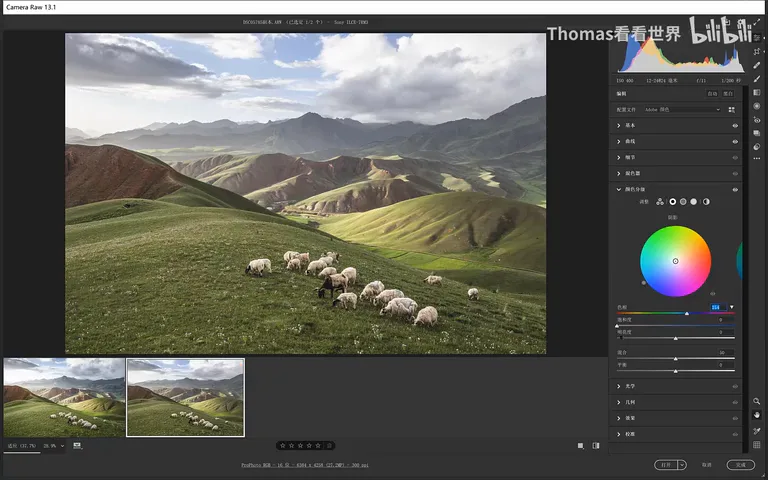Image resolution: width=768 pixels, height=480 pixels.
Task: Toggle visibility of 几何 panel
Action: pos(735,402)
